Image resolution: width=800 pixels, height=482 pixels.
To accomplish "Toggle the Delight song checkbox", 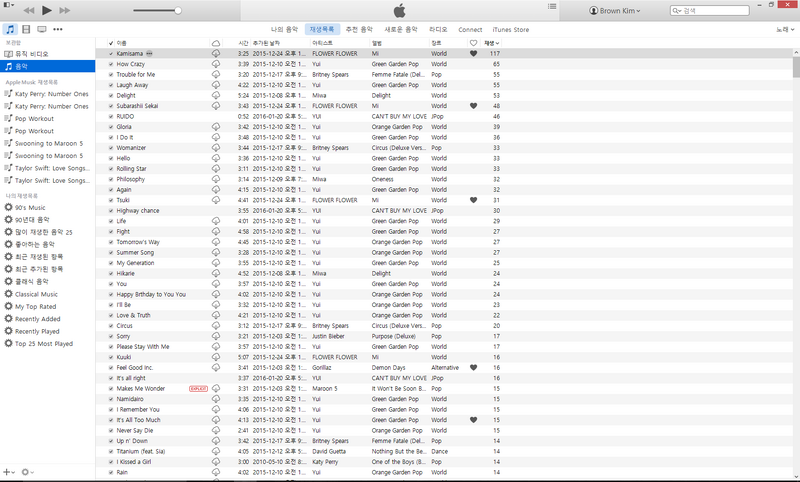I will click(x=111, y=95).
